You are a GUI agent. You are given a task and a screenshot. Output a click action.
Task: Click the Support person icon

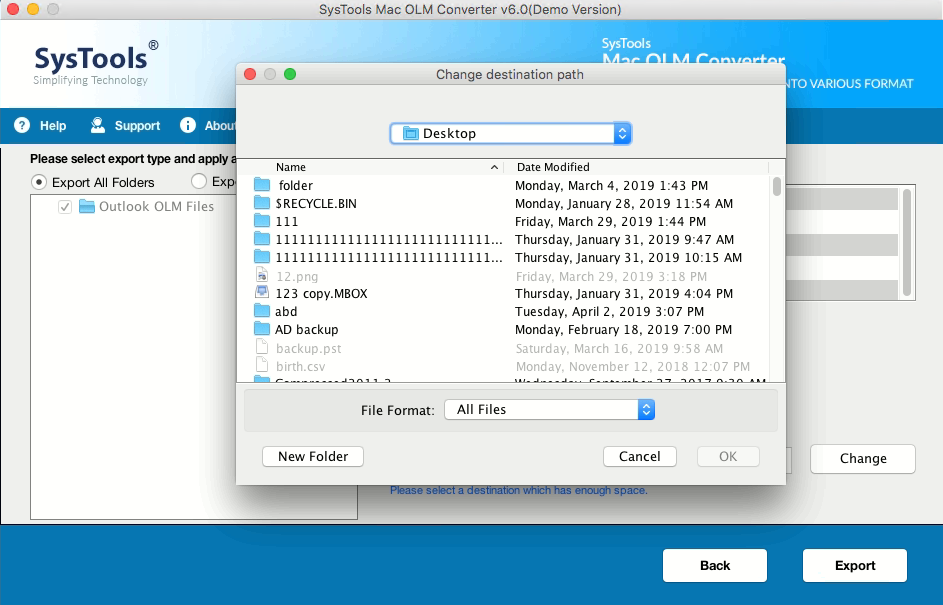click(97, 125)
